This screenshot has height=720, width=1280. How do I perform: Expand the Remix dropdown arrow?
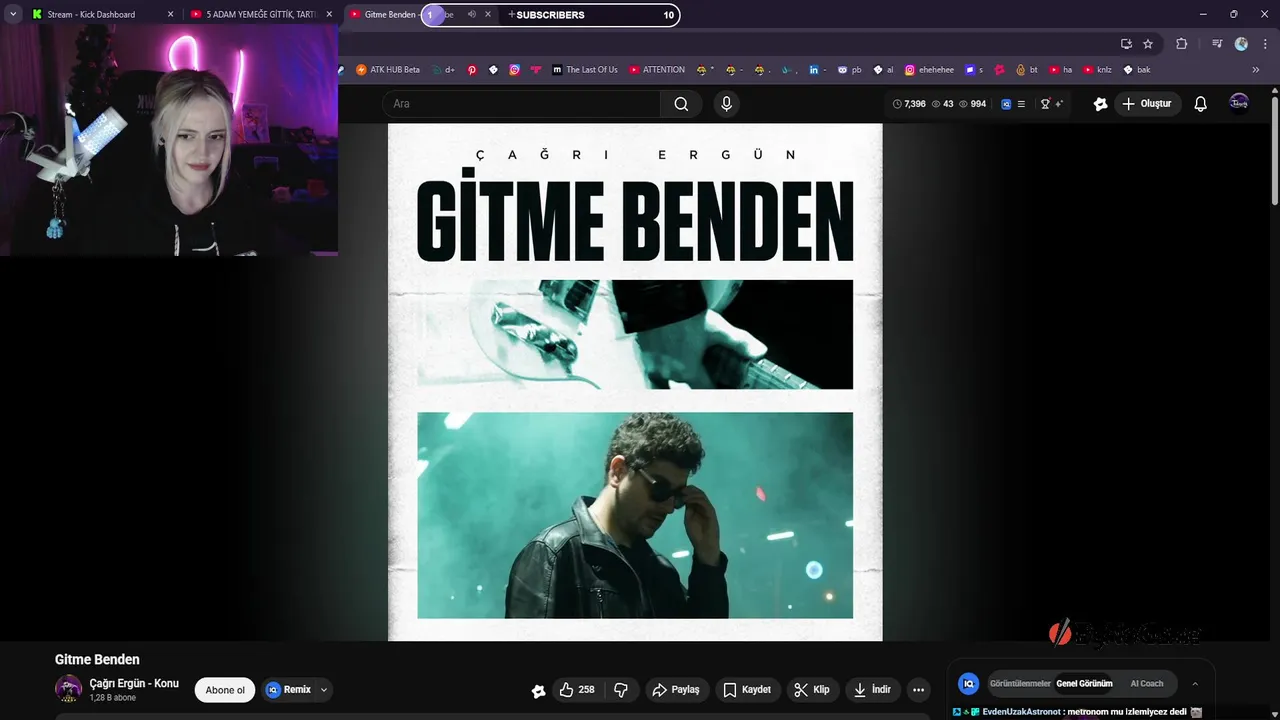pyautogui.click(x=324, y=690)
